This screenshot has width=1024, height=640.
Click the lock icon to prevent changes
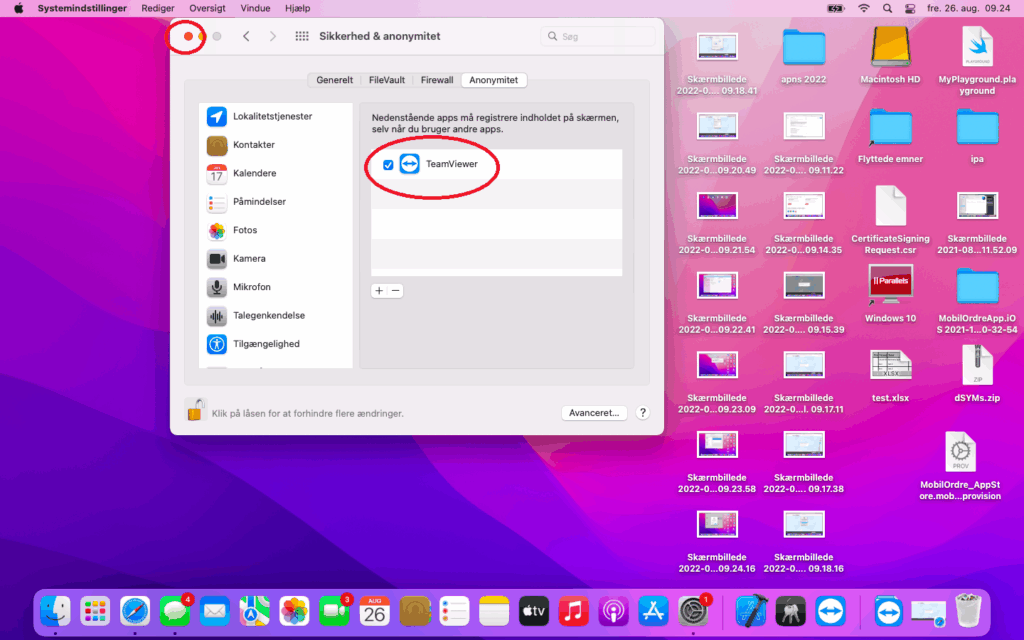pyautogui.click(x=195, y=410)
